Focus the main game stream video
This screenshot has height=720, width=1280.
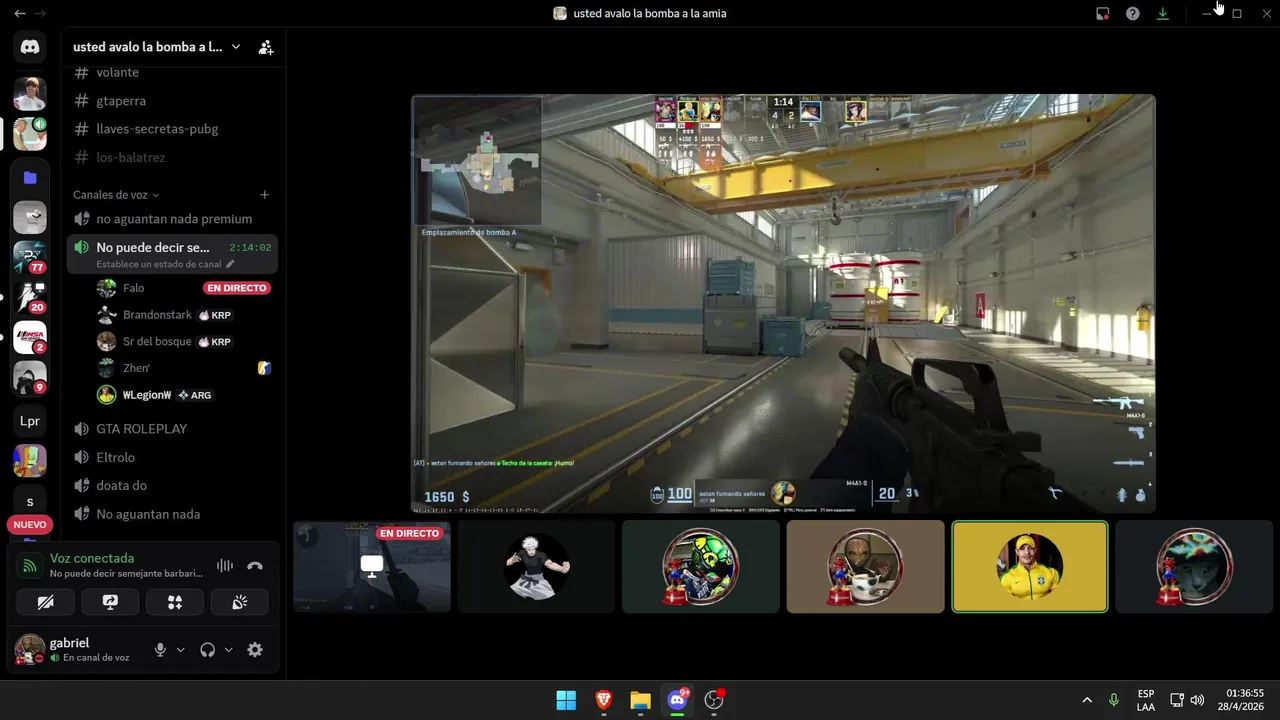pos(784,304)
